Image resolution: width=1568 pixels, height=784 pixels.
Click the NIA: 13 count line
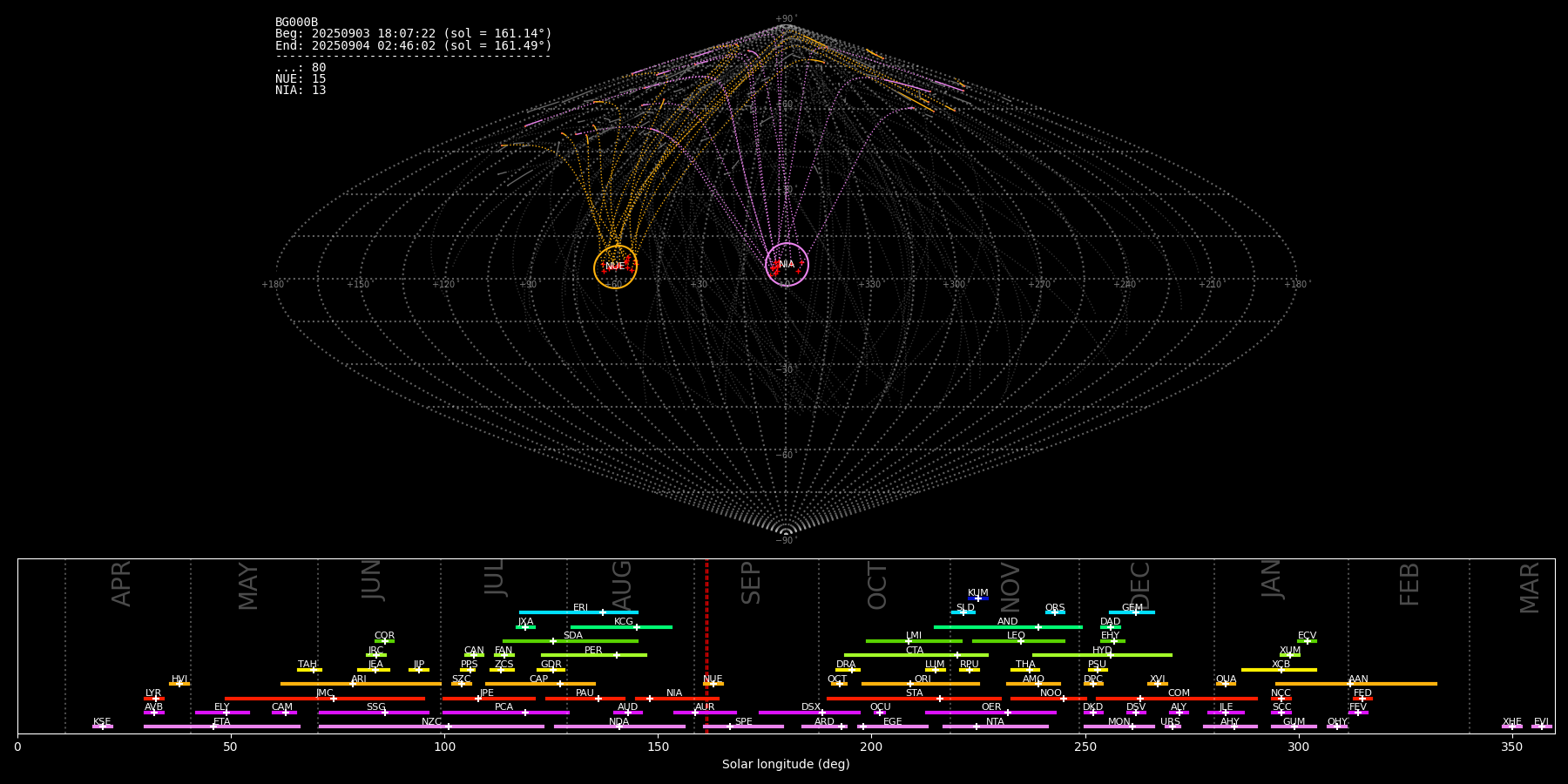click(x=301, y=91)
